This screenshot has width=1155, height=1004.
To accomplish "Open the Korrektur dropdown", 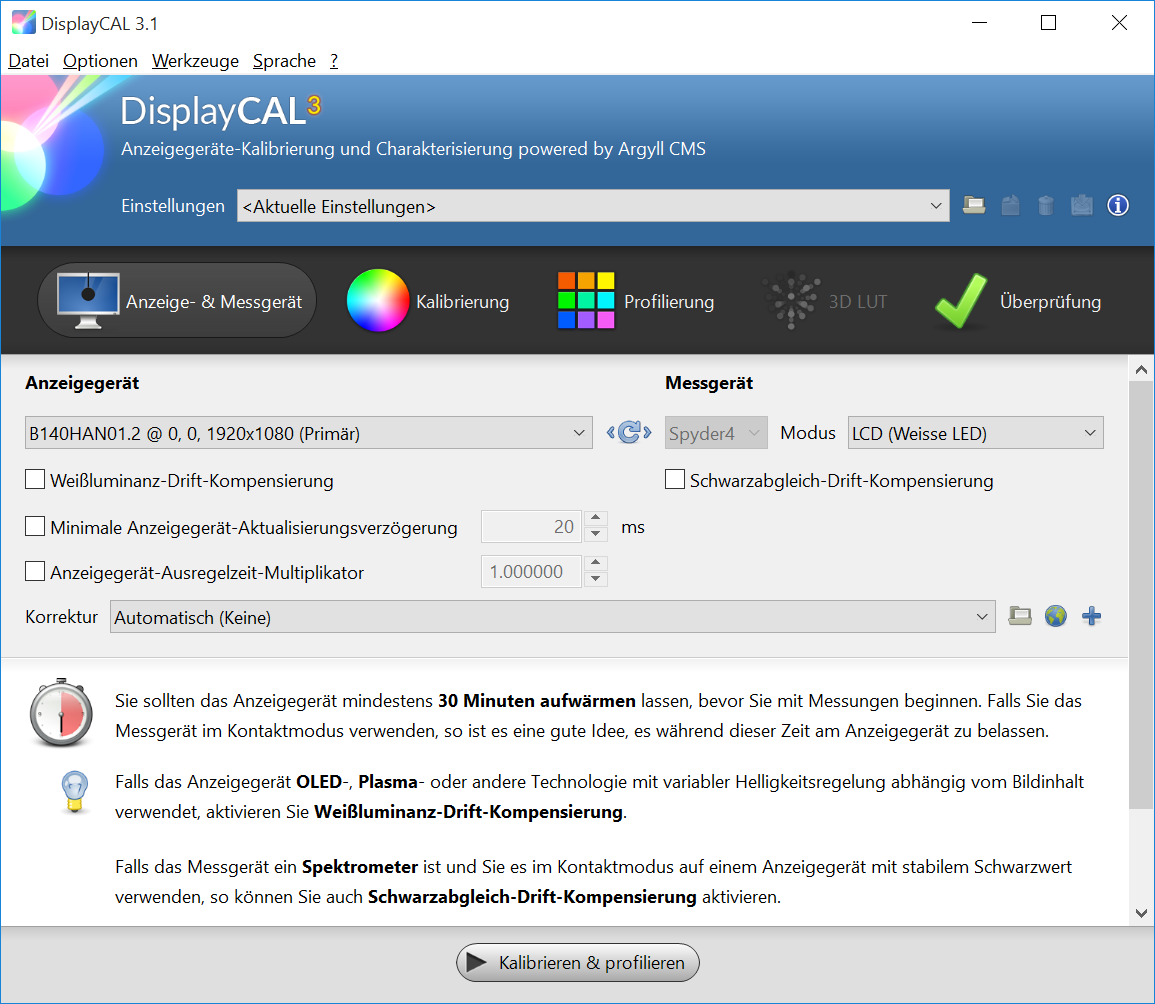I will coord(552,617).
